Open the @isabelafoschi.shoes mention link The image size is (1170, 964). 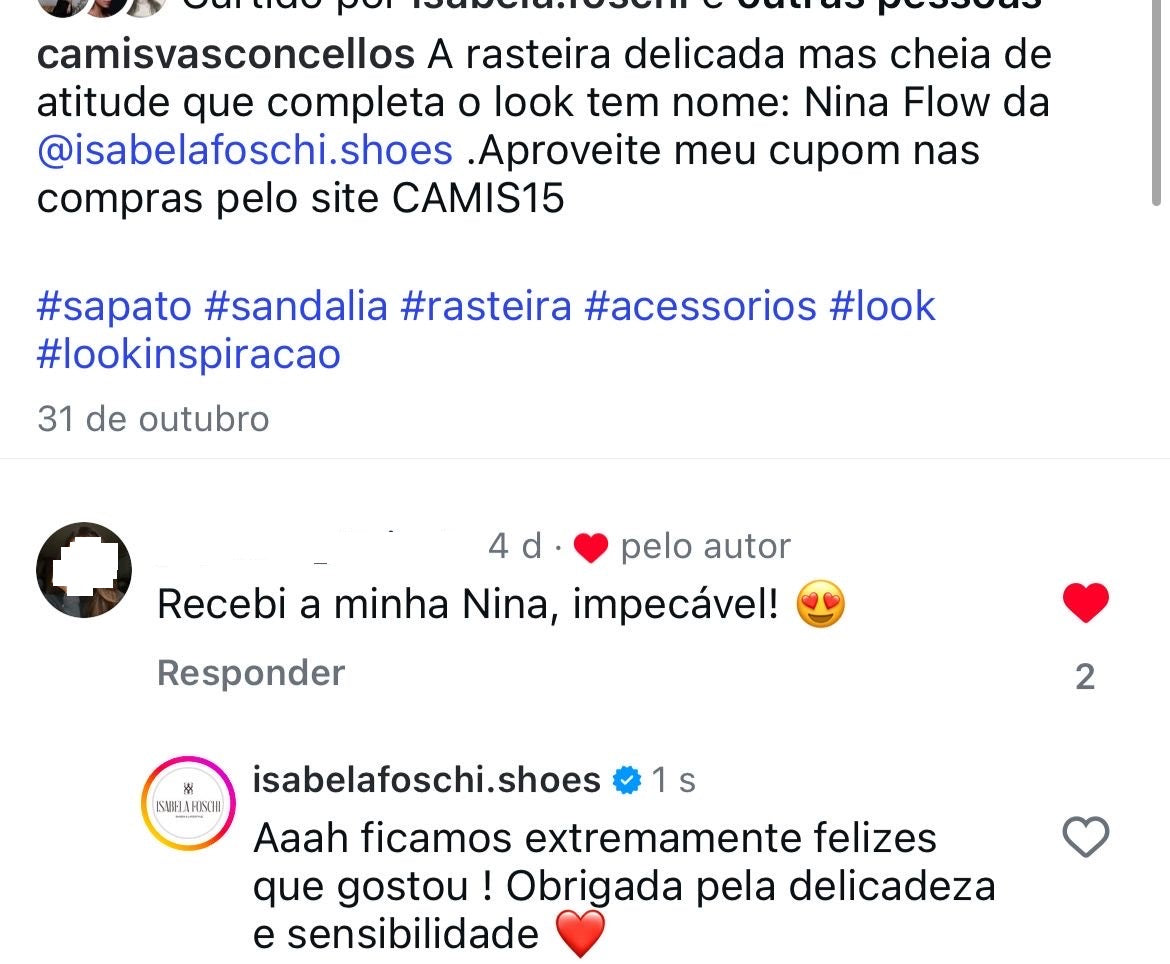point(245,151)
